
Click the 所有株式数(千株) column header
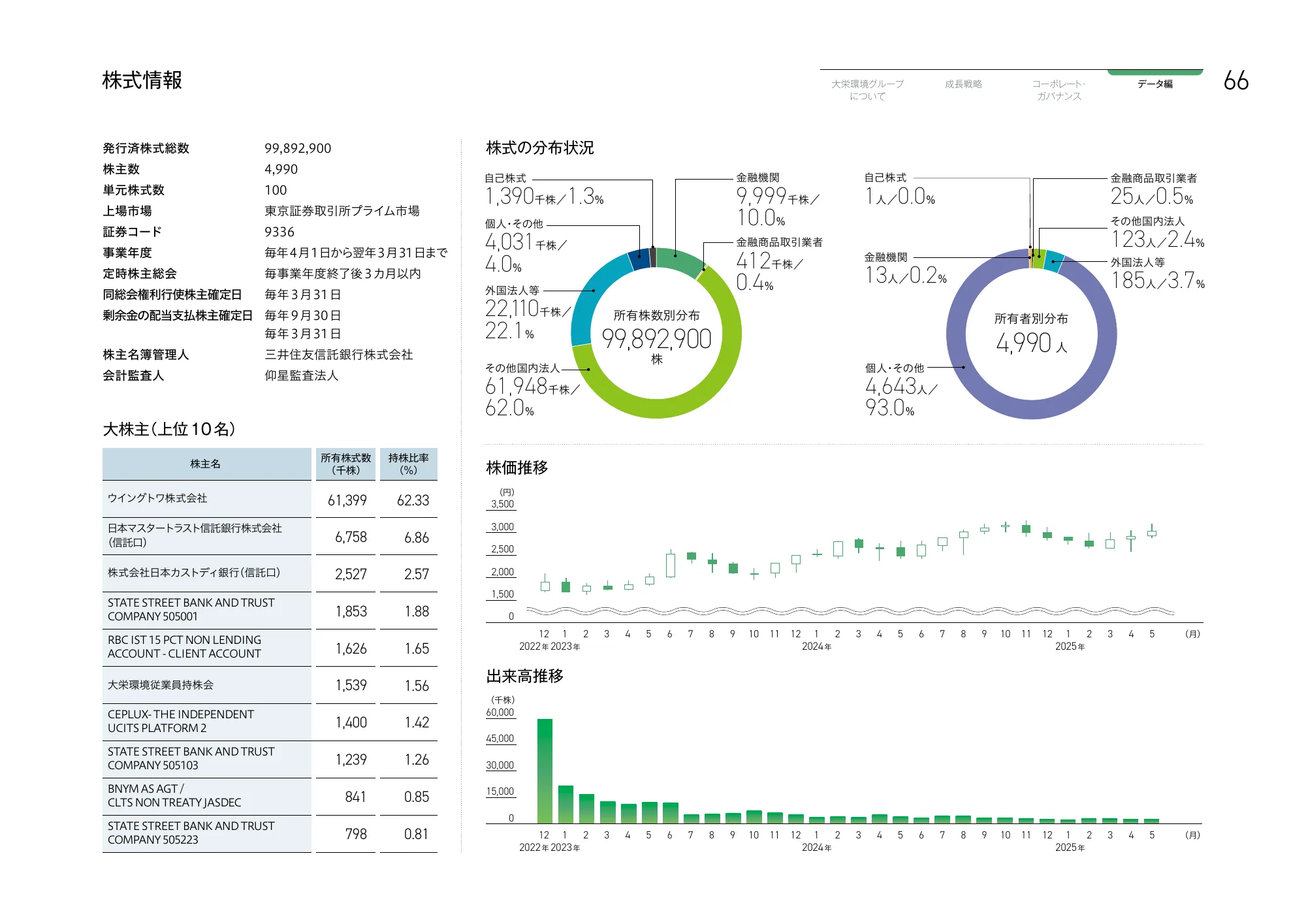tap(345, 464)
